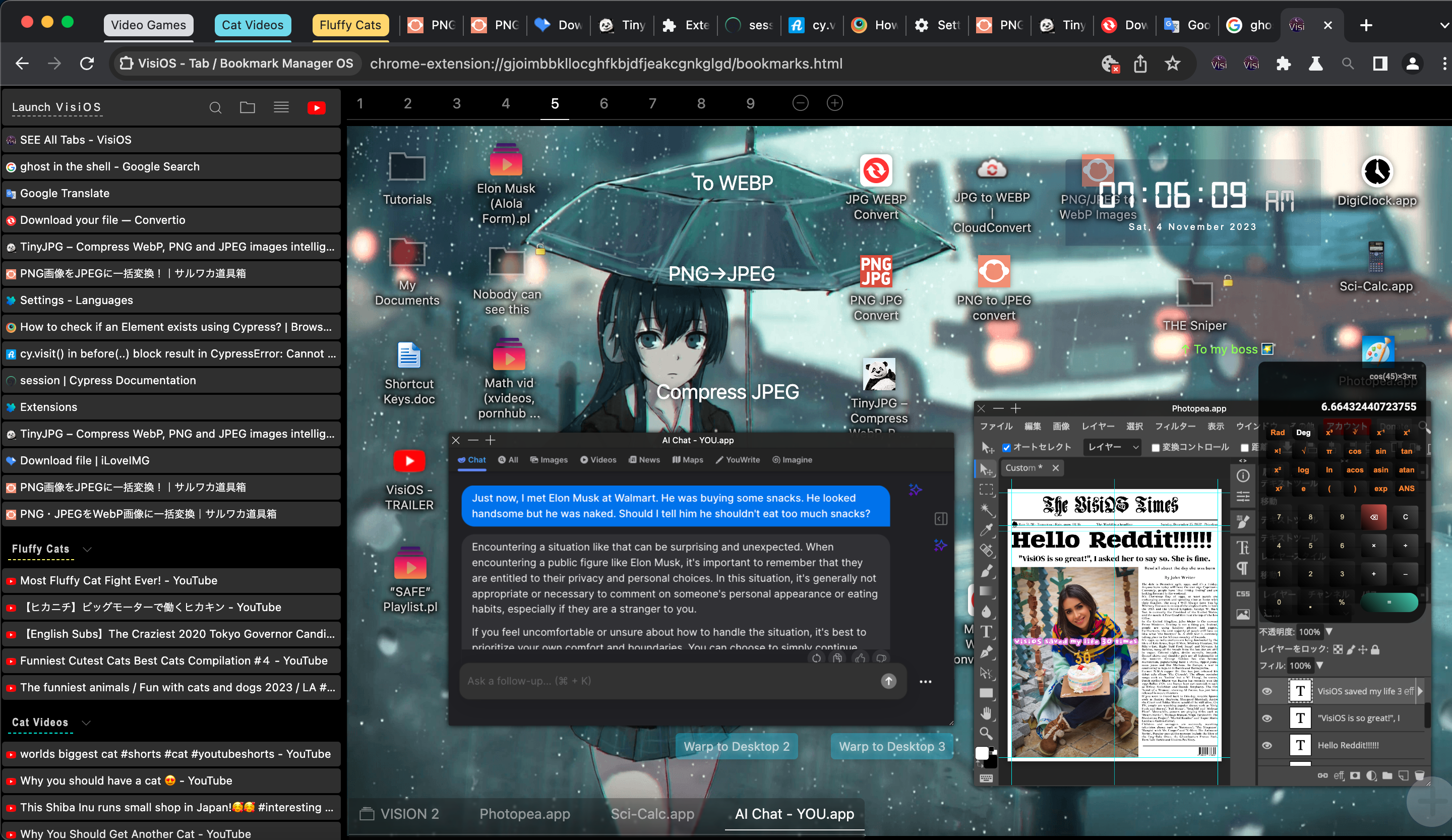Click Launch VisiOS link in sidebar
The height and width of the screenshot is (840, 1452).
(56, 107)
